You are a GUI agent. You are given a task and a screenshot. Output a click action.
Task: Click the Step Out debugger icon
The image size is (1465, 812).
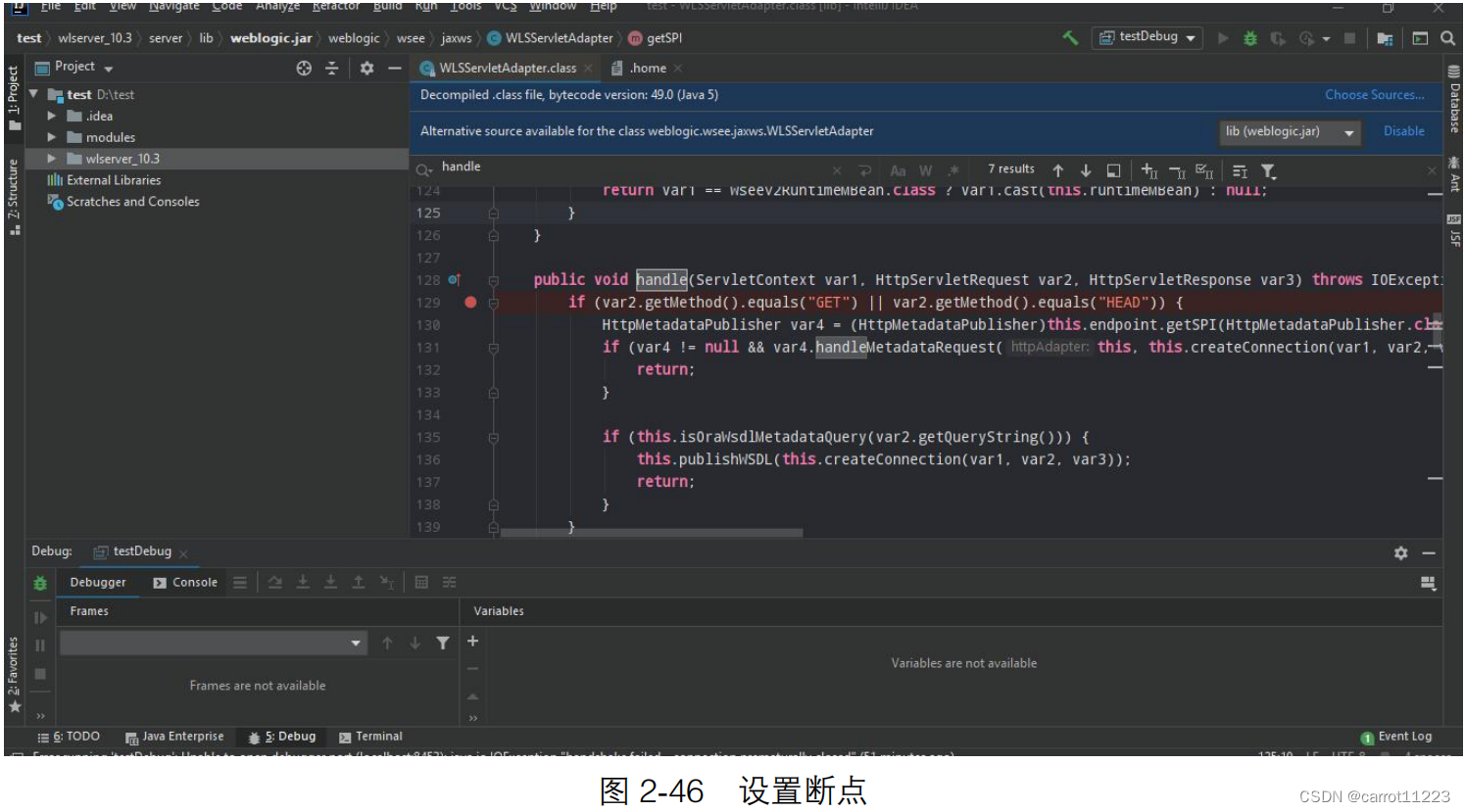point(359,582)
